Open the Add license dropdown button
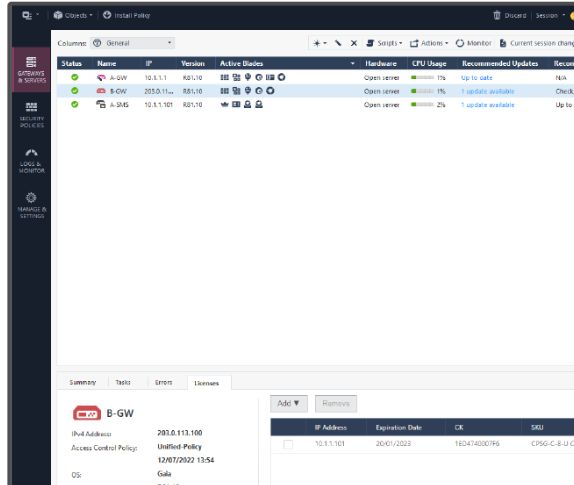 [289, 403]
